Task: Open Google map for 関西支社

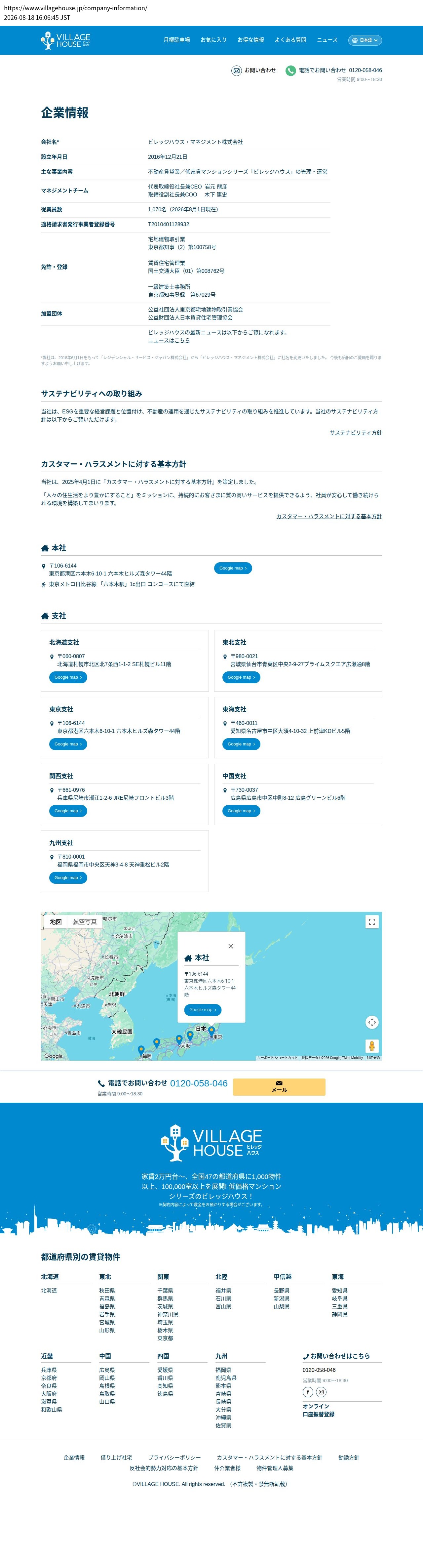Action: (x=68, y=811)
